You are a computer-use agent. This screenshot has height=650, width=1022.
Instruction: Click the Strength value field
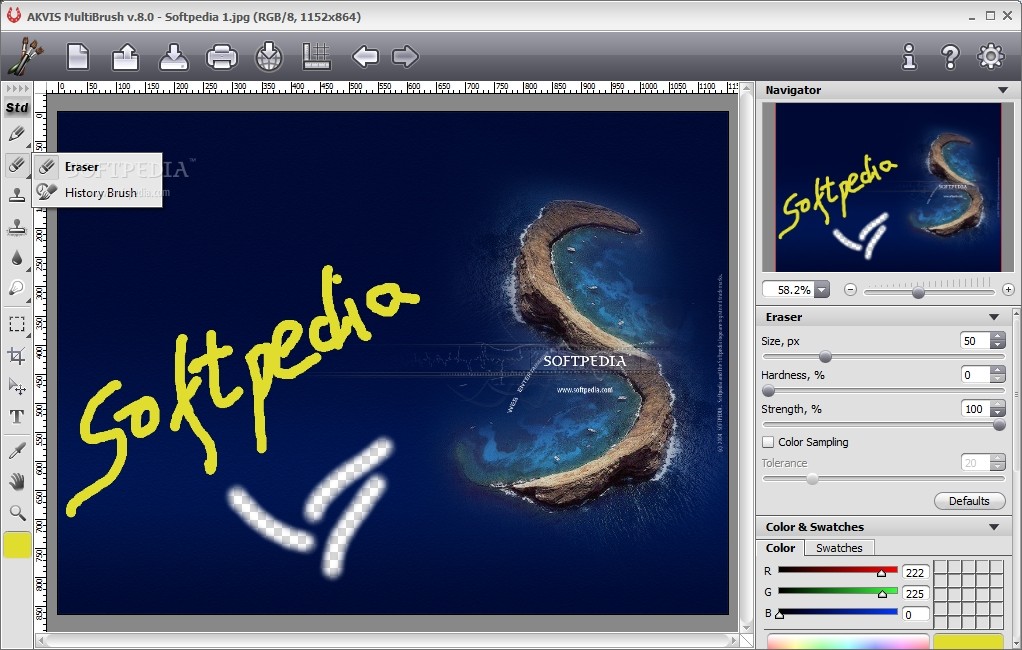974,408
